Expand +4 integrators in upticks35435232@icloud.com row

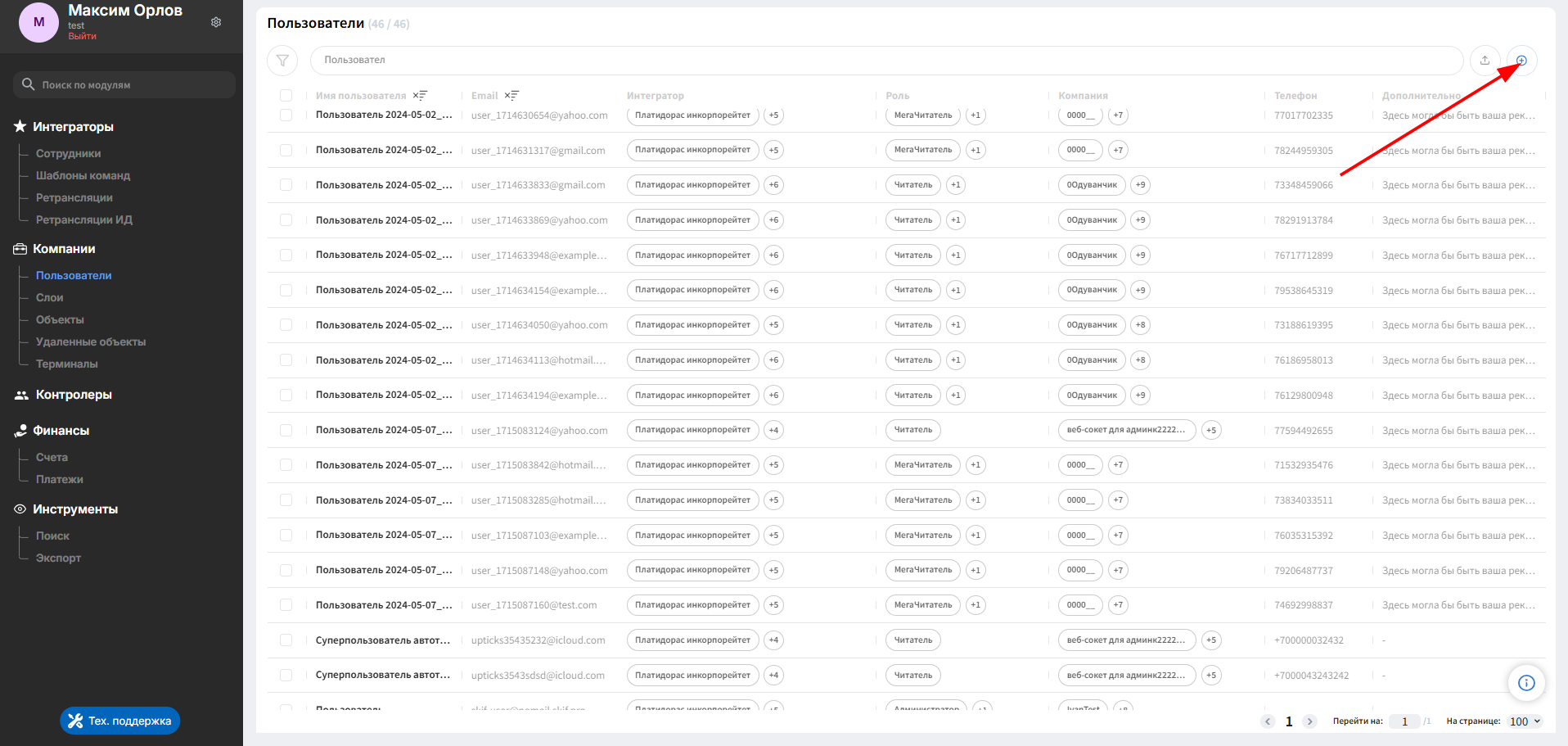(773, 640)
